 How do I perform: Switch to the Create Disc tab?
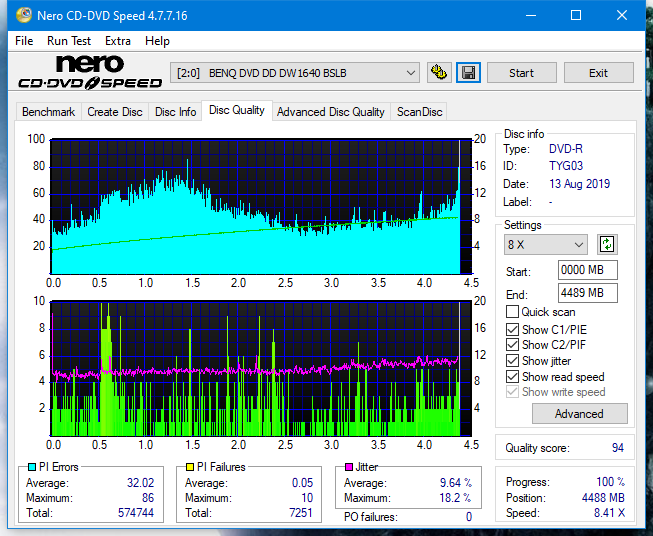point(115,112)
